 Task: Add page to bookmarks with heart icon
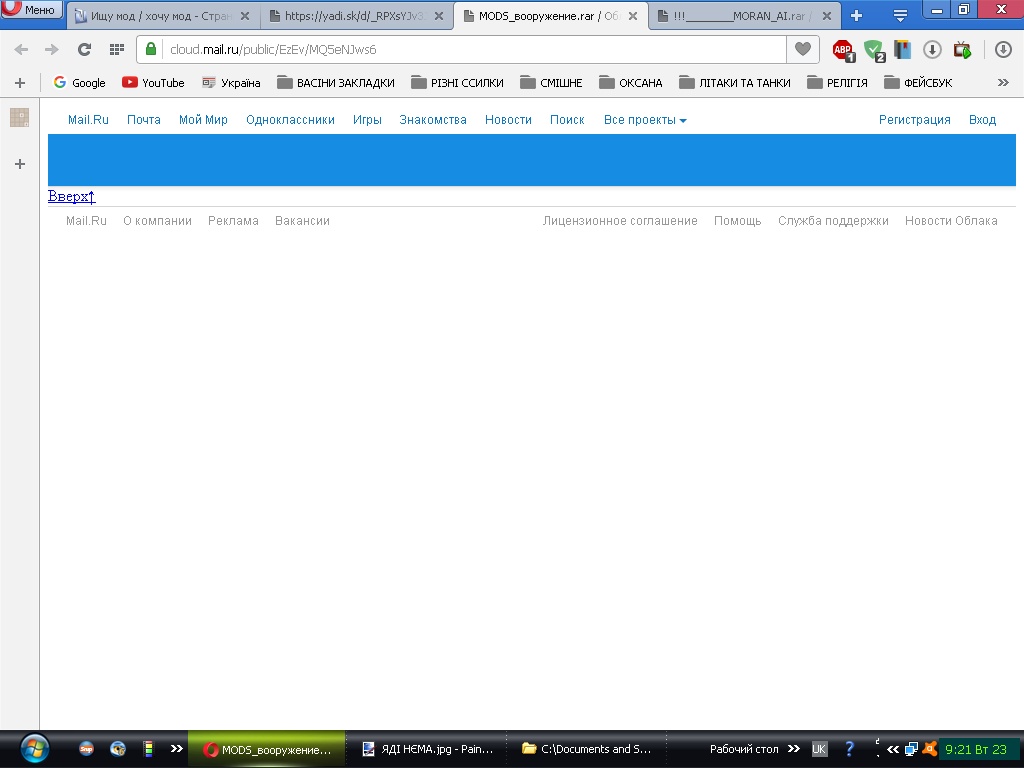(x=803, y=49)
